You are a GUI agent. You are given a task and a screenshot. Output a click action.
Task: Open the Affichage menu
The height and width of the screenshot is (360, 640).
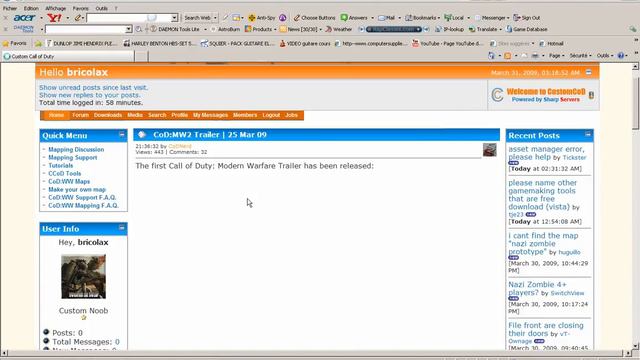(x=56, y=8)
